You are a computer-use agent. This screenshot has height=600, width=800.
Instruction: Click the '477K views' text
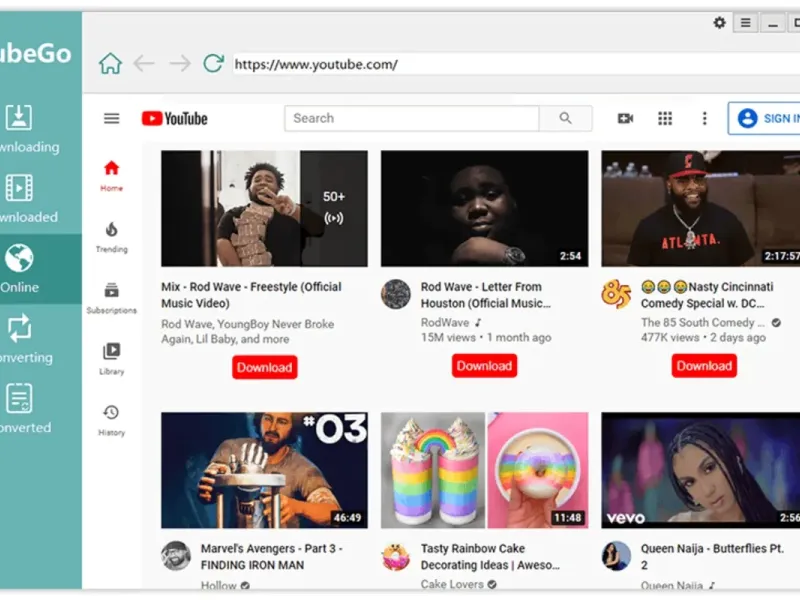click(670, 338)
